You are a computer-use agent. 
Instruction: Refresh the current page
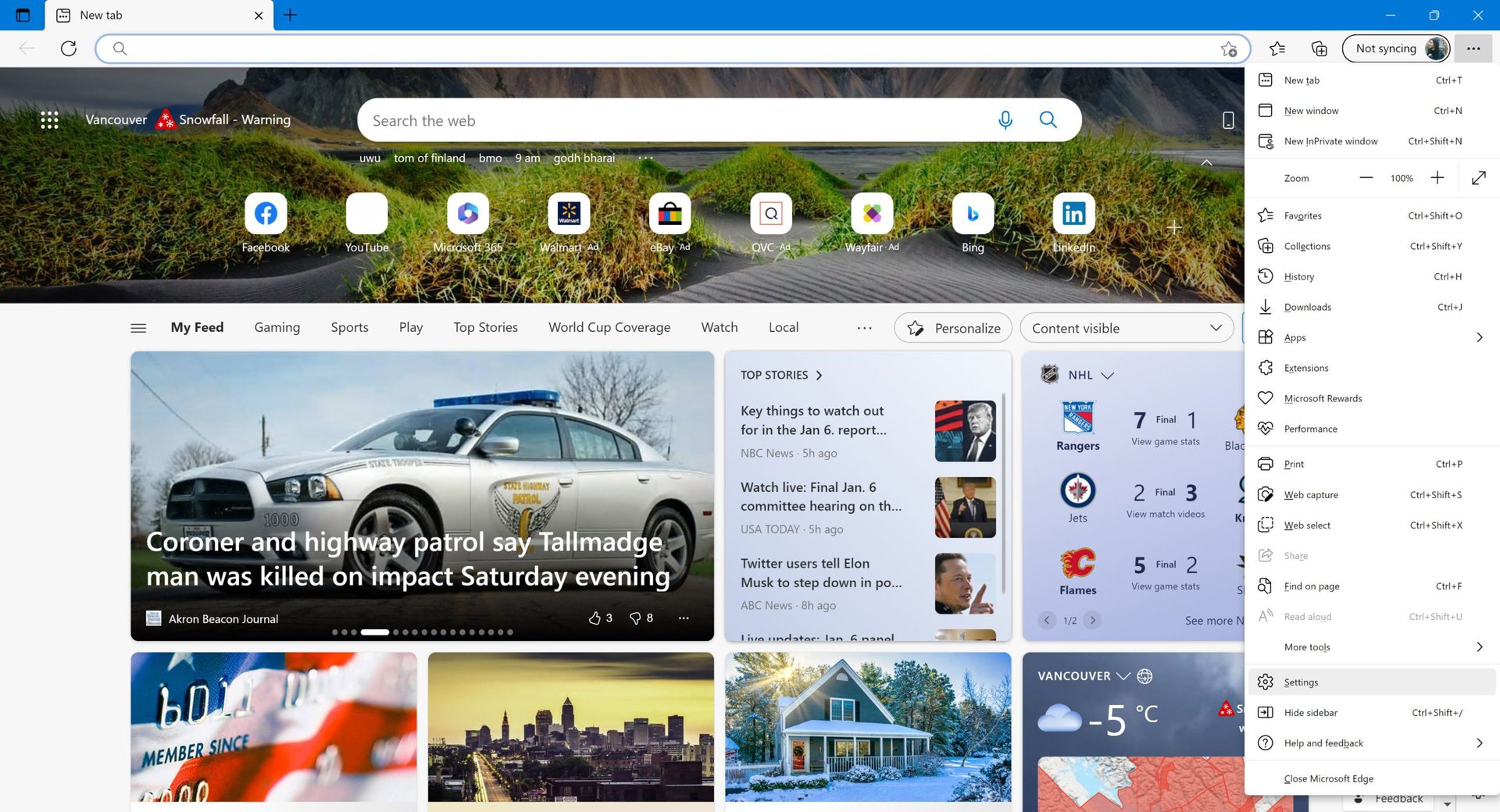(x=69, y=48)
